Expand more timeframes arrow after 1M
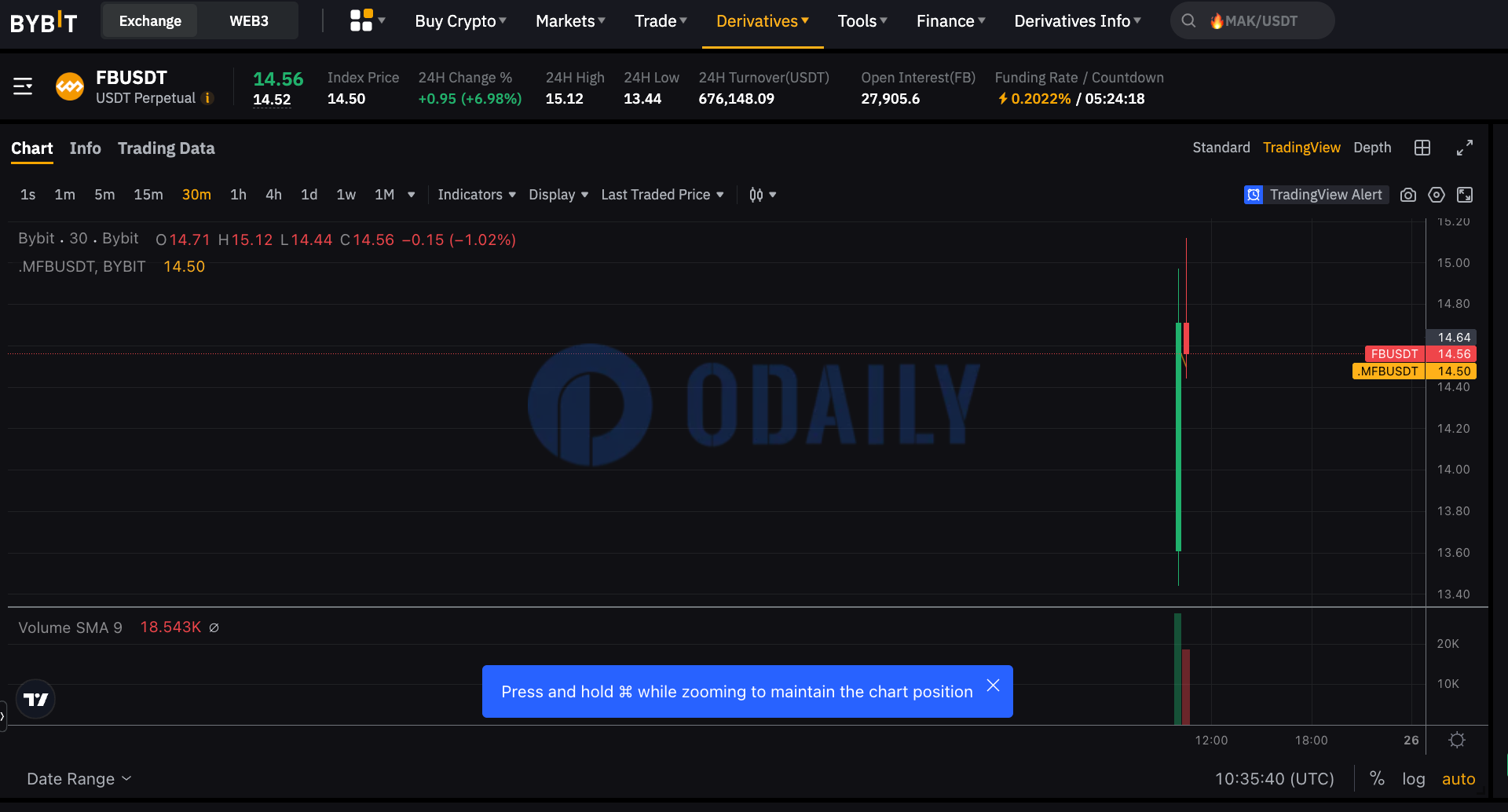 tap(411, 195)
